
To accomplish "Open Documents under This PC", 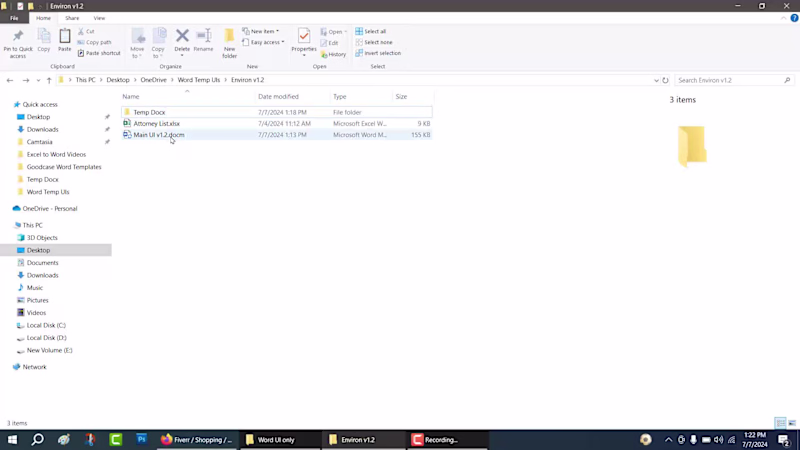I will coord(42,263).
